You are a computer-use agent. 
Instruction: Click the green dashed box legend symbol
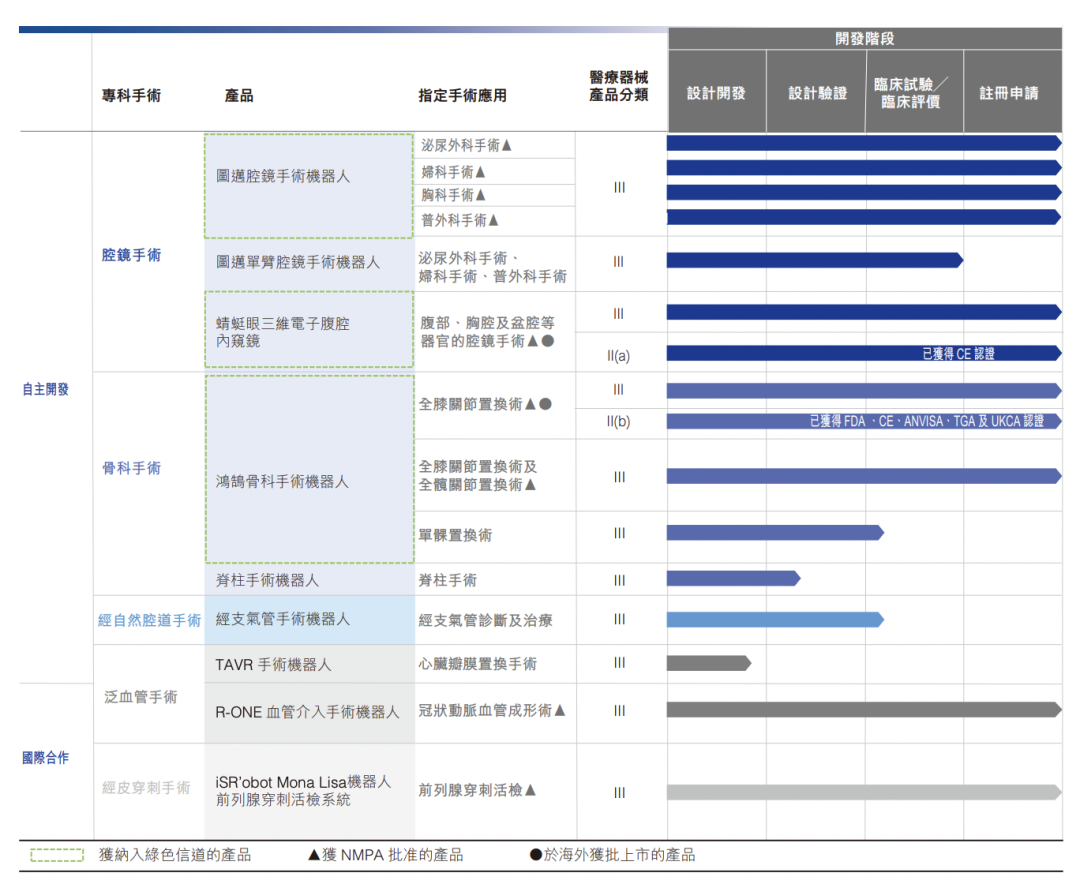tap(57, 855)
